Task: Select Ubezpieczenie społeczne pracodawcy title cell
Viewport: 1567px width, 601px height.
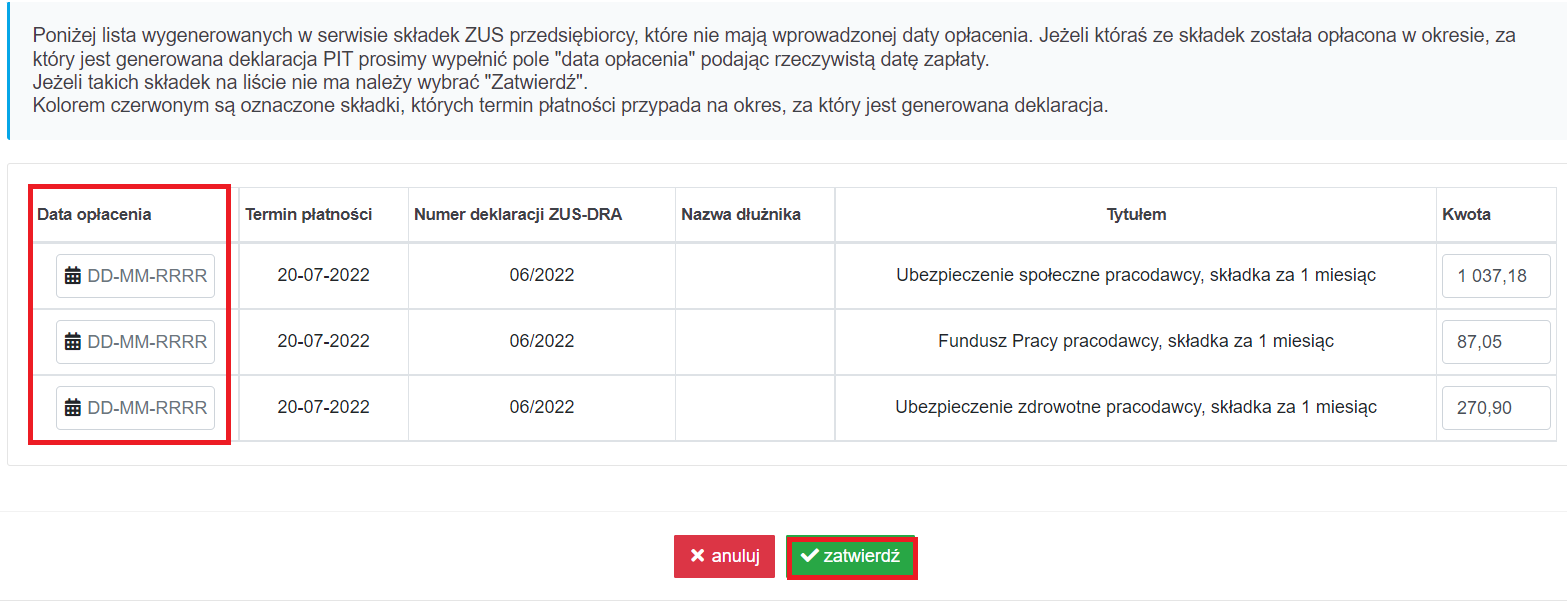Action: [1136, 275]
